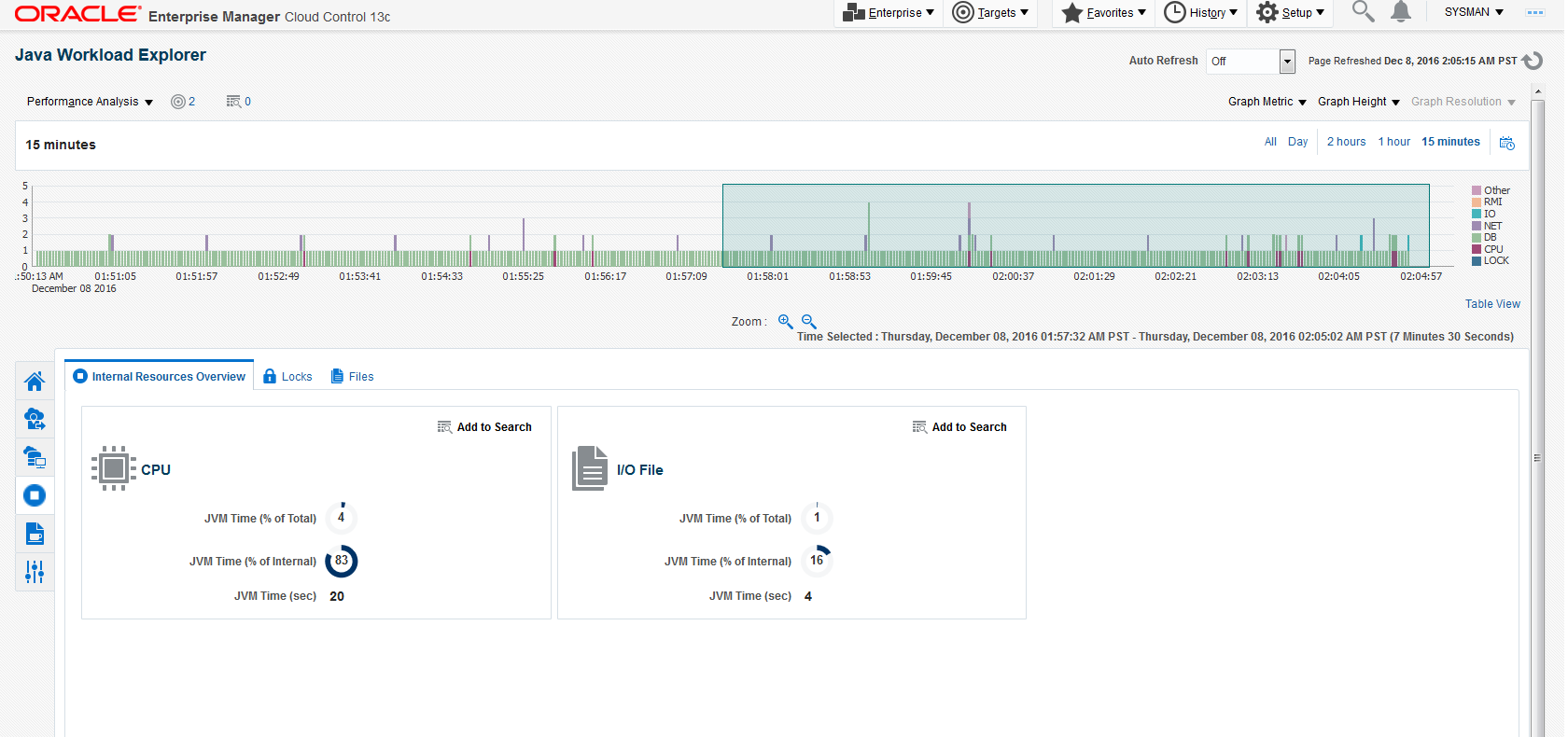1568x737 pixels.
Task: Click the Java Workload Explorer page title
Action: click(x=110, y=55)
